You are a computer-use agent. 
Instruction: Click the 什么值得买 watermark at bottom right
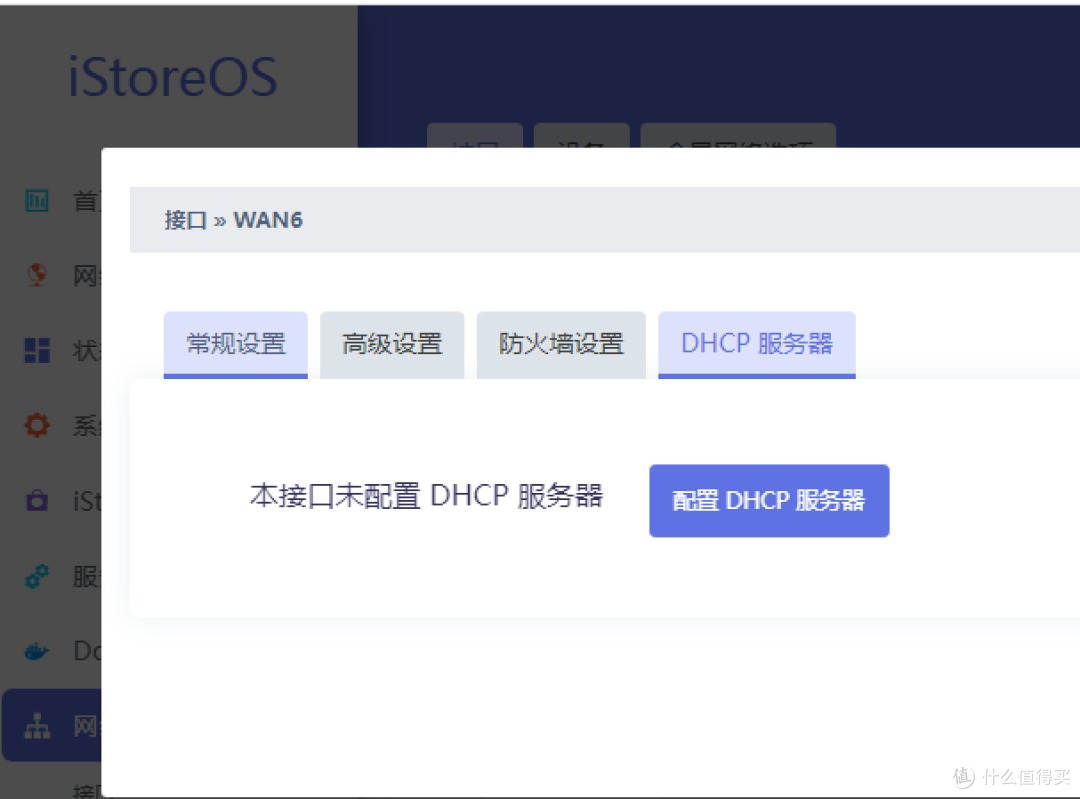[x=1013, y=776]
